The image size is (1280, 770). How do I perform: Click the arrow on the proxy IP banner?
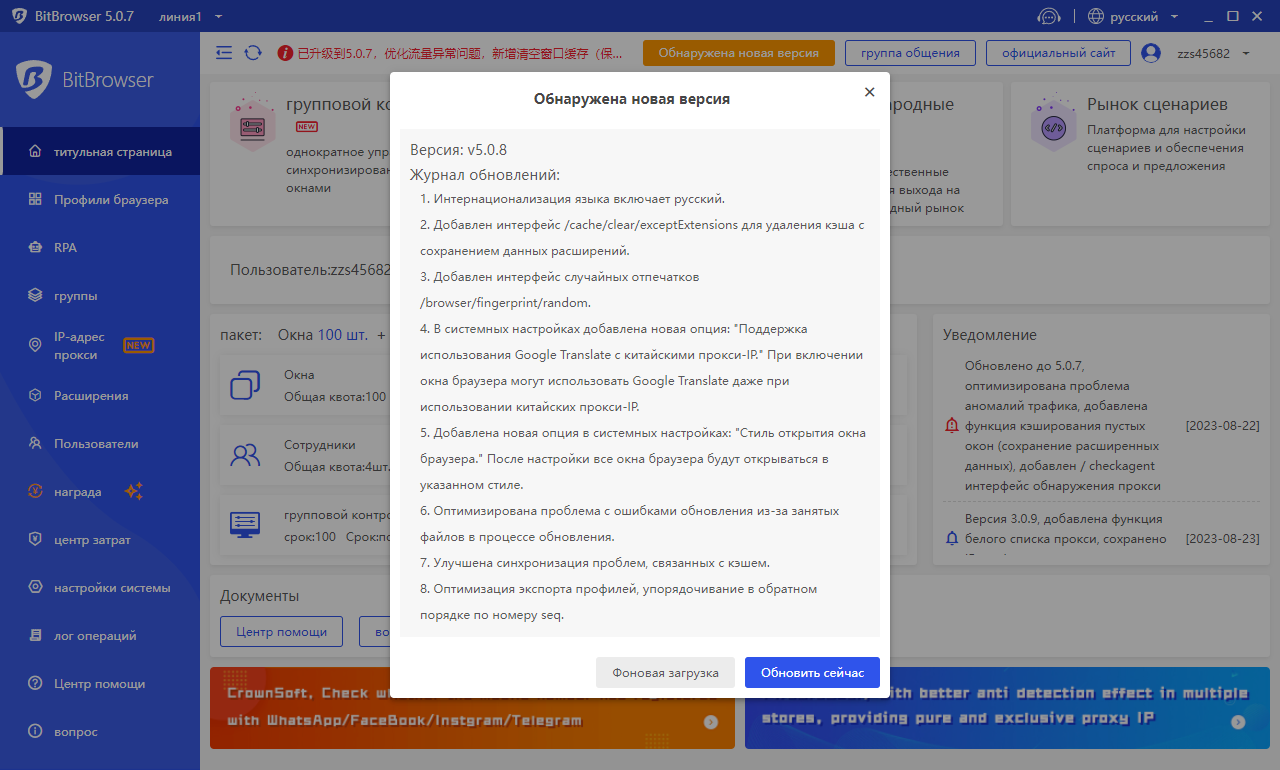tap(1238, 722)
